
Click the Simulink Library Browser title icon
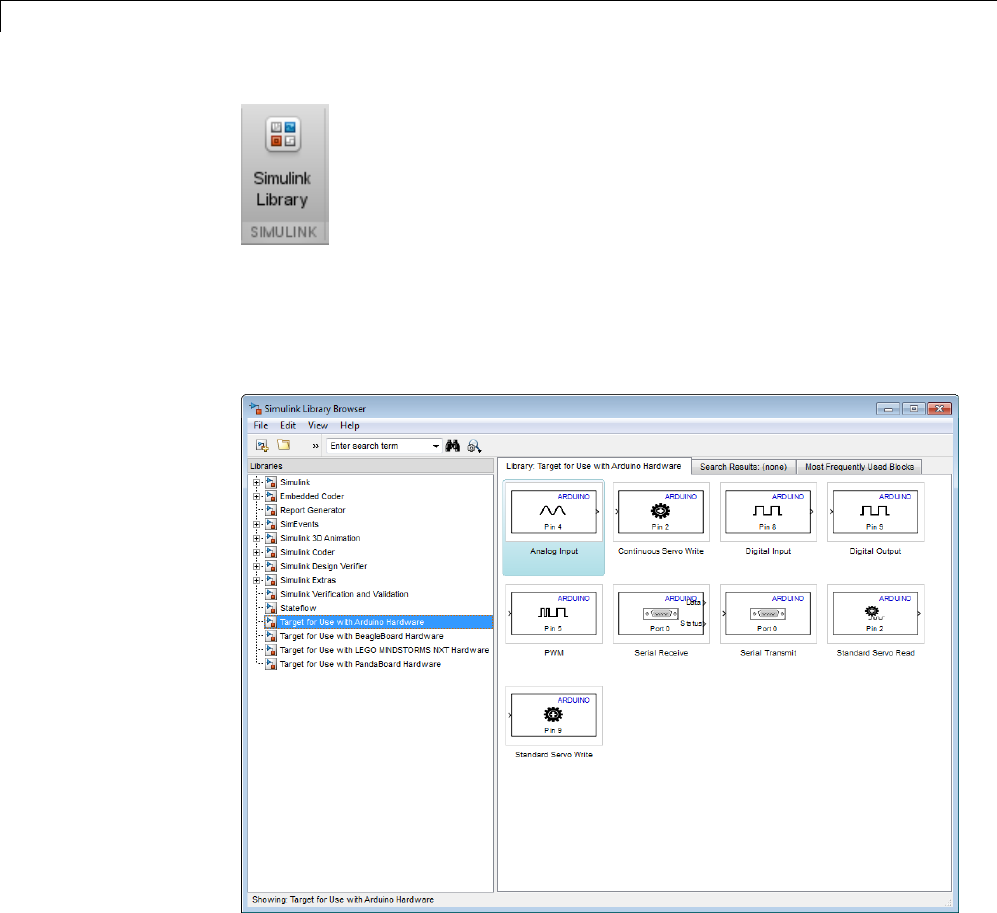[x=255, y=408]
